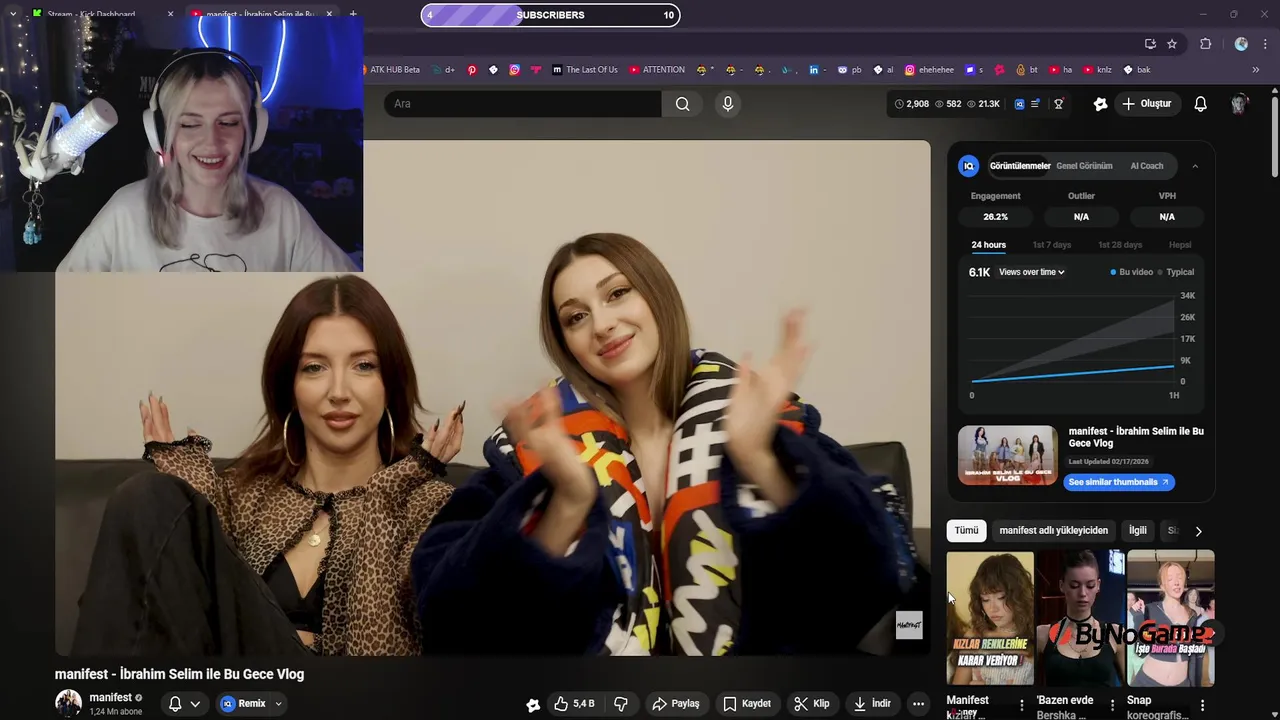1280x720 pixels.
Task: Dislike the video with thumbs-down button
Action: click(x=621, y=704)
